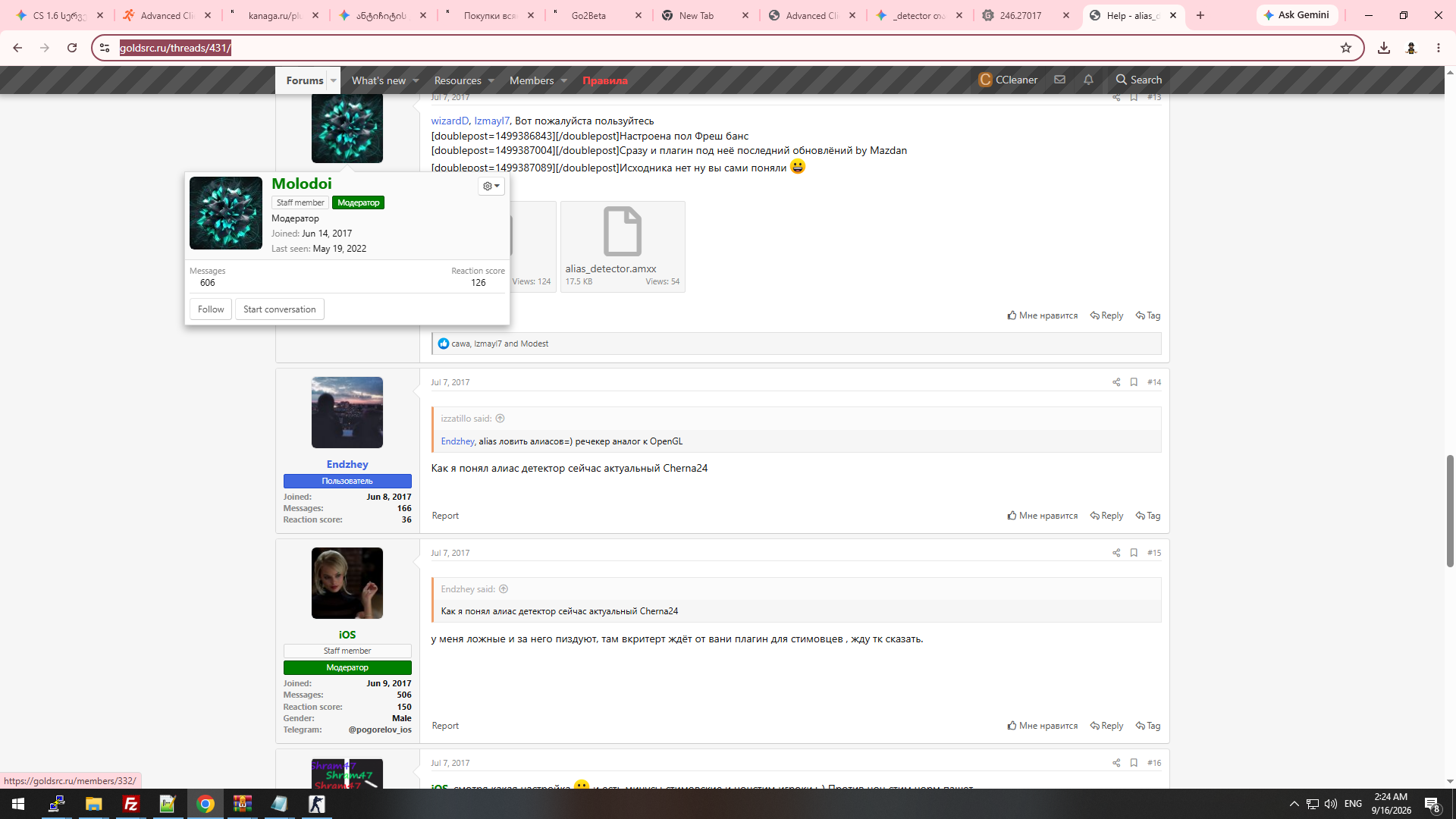The height and width of the screenshot is (819, 1456).
Task: Open a new browser tab
Action: point(1200,15)
